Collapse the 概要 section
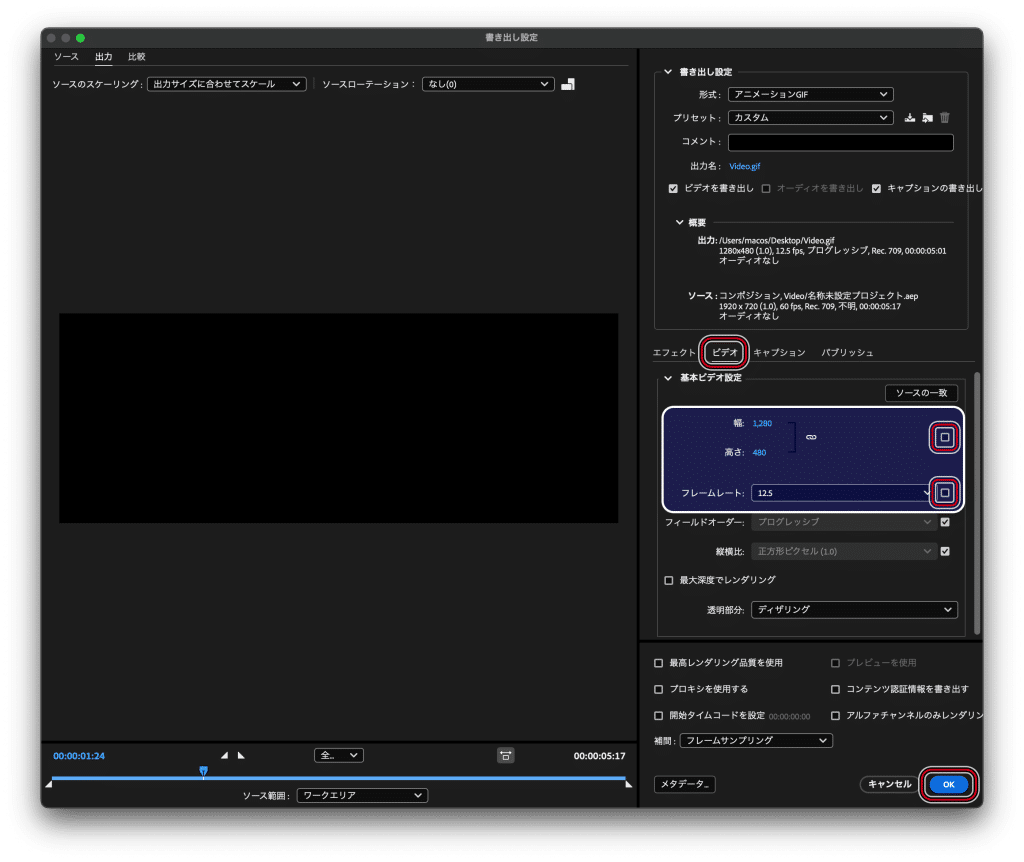The width and height of the screenshot is (1024, 862). click(x=680, y=222)
